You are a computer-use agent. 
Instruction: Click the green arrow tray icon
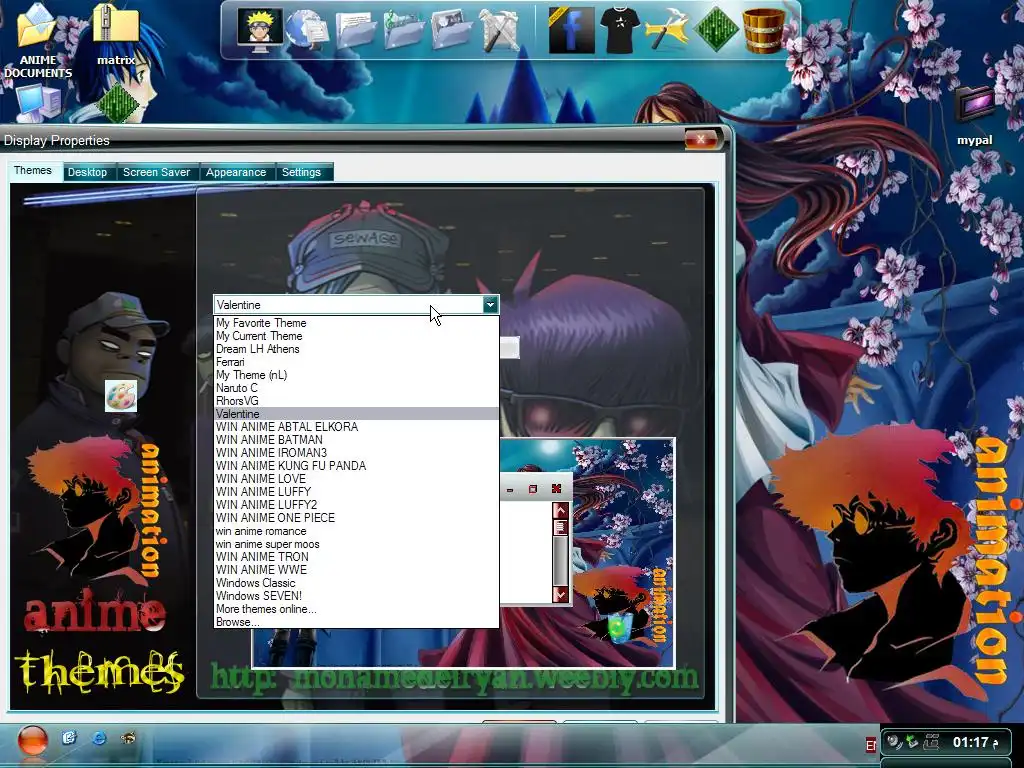[911, 742]
